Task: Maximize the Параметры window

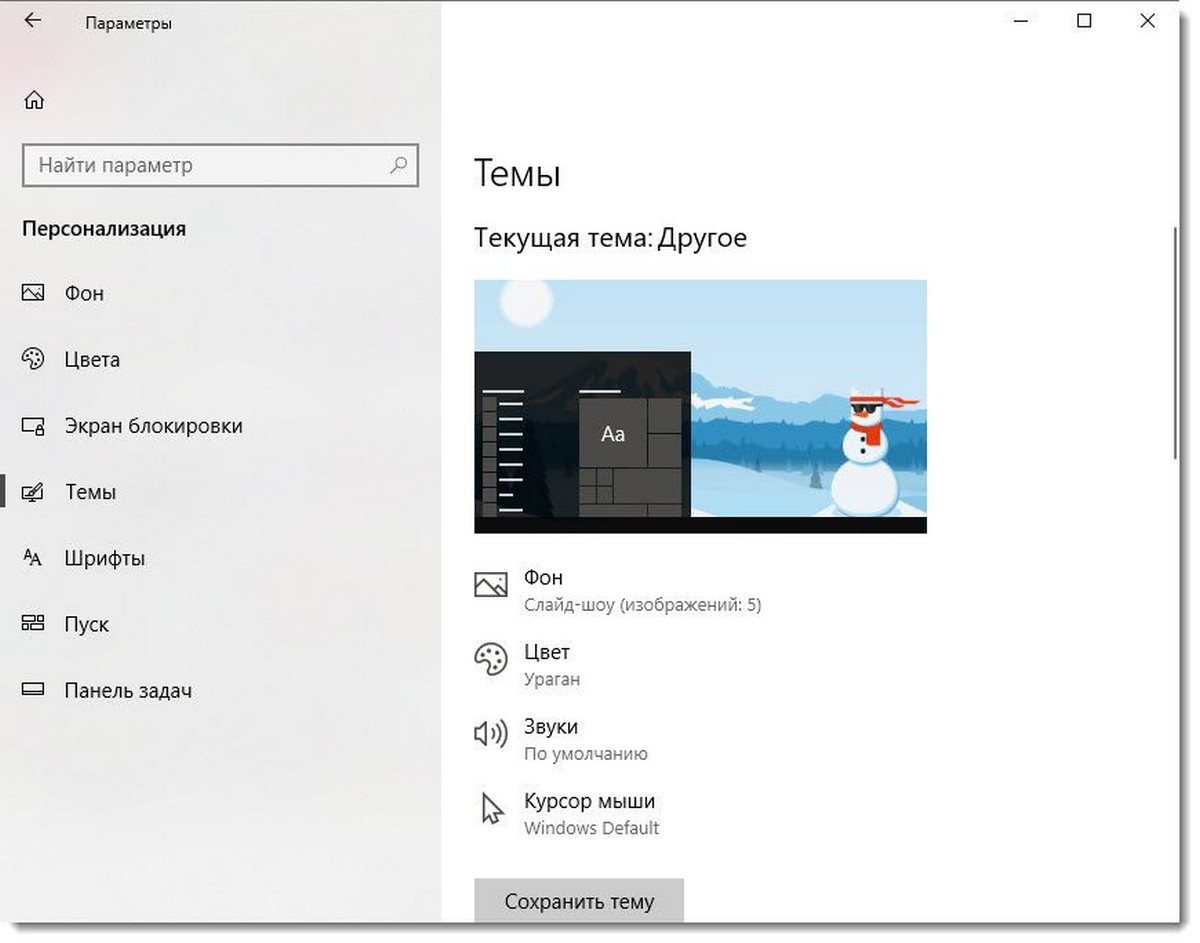Action: (1084, 20)
